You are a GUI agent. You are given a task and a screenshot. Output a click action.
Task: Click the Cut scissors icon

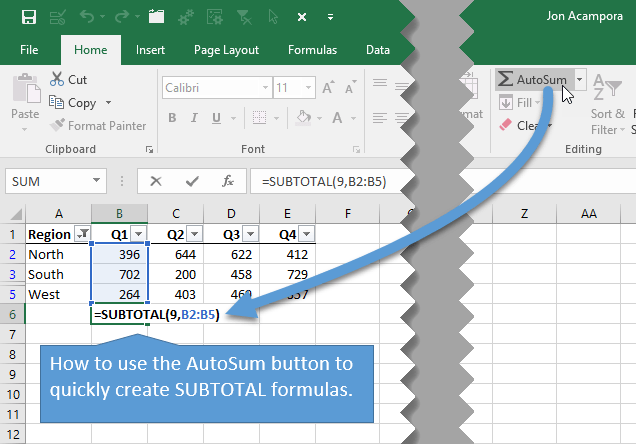coord(56,80)
